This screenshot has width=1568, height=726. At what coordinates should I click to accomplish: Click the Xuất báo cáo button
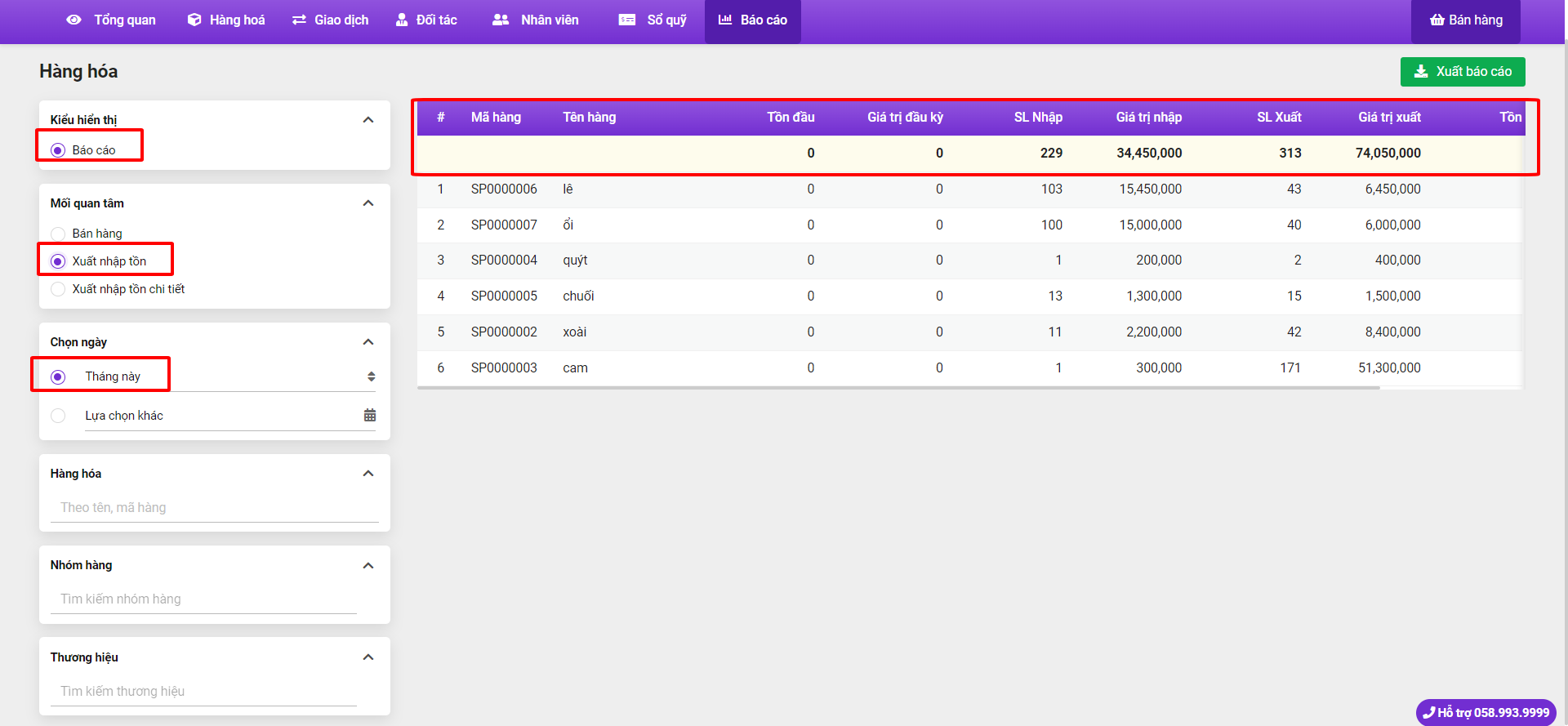(1463, 71)
